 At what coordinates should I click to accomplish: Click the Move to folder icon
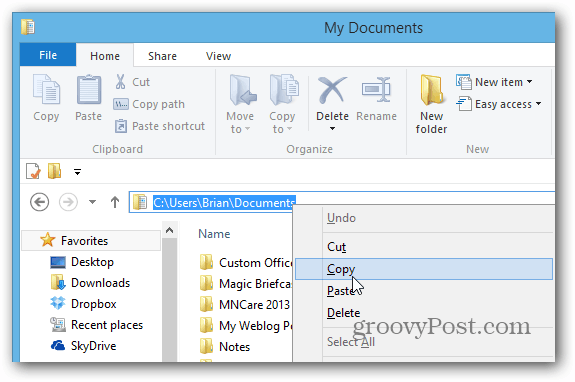tap(242, 90)
